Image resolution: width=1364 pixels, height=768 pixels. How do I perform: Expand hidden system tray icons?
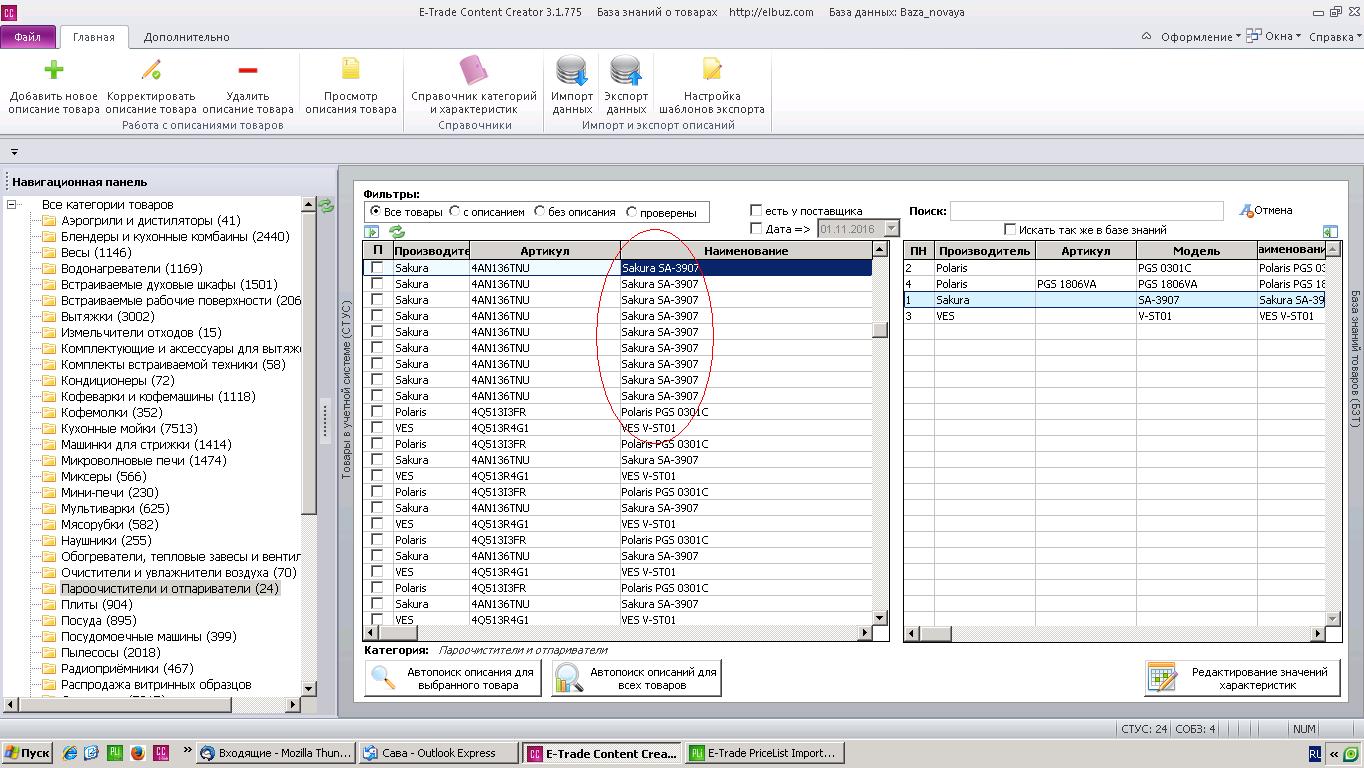pos(1334,754)
